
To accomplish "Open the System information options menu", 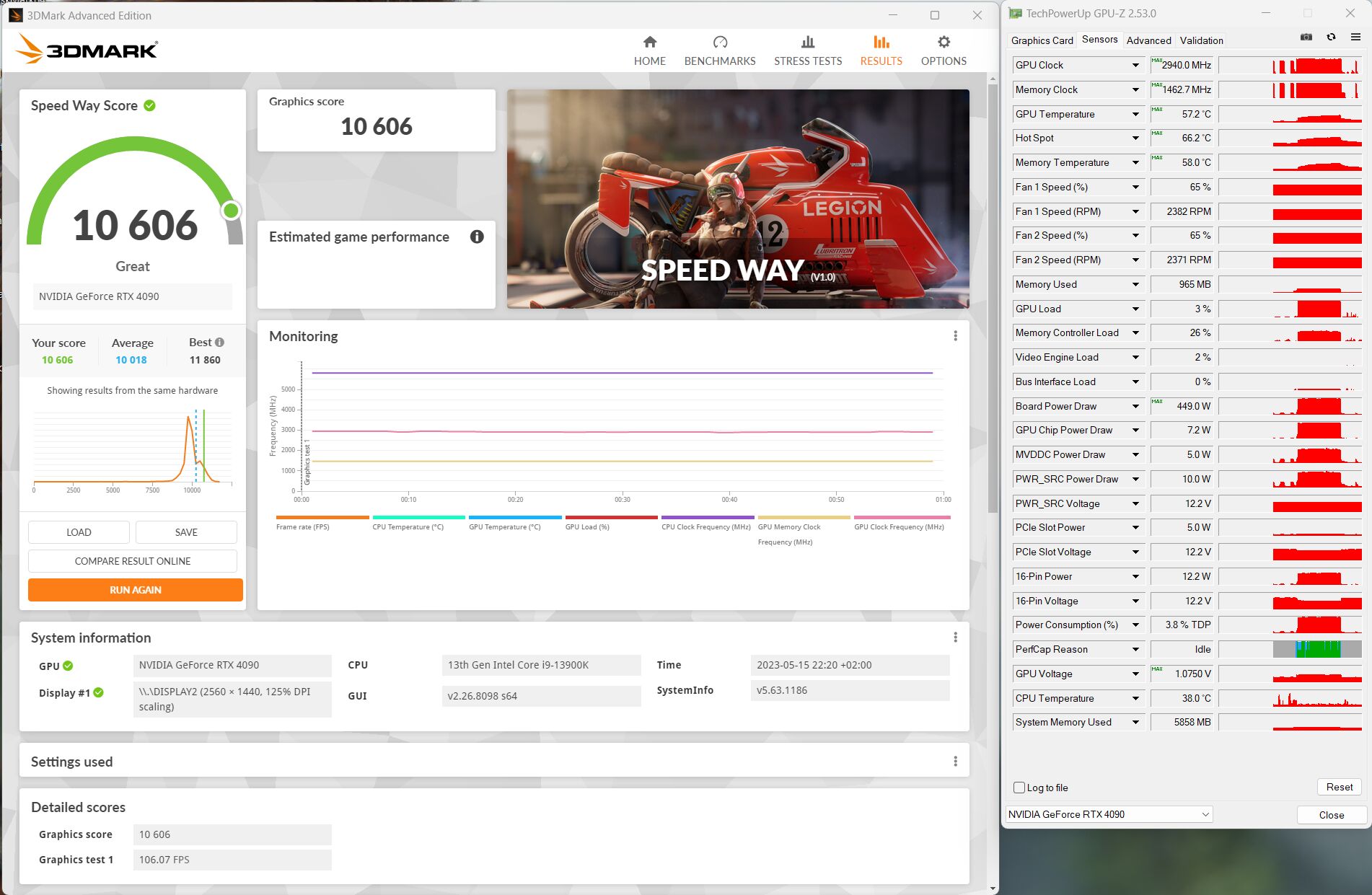I will (955, 638).
